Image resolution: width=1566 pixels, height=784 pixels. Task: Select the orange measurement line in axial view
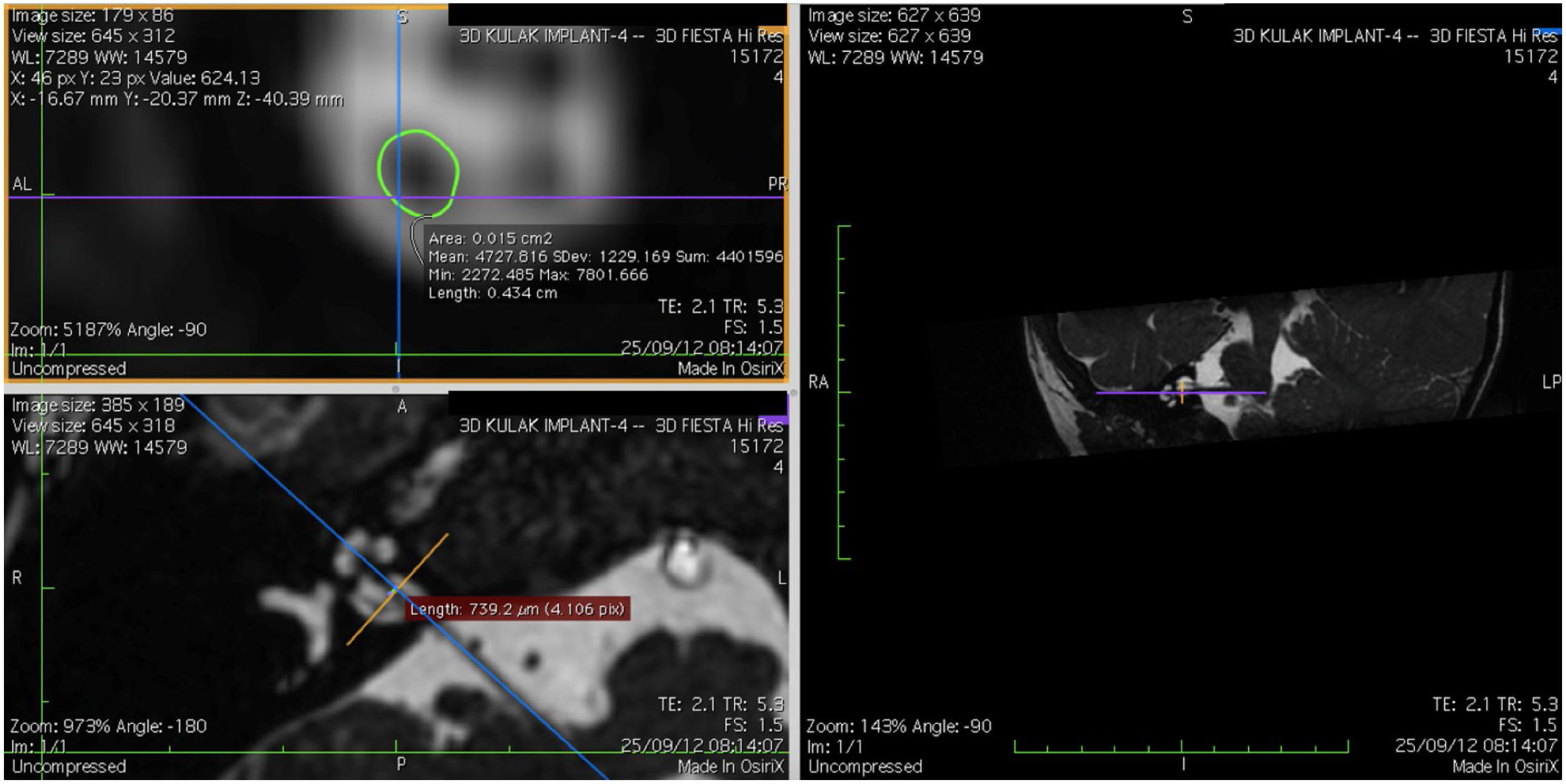click(425, 558)
